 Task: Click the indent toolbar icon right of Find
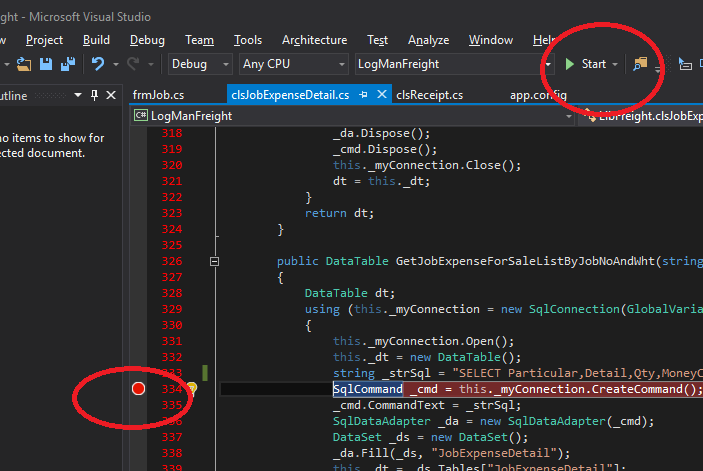tap(685, 64)
